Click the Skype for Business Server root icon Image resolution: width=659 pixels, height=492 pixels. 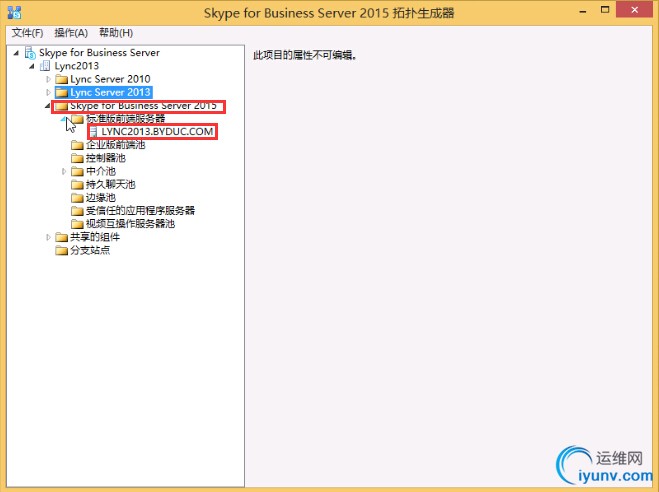pyautogui.click(x=30, y=53)
